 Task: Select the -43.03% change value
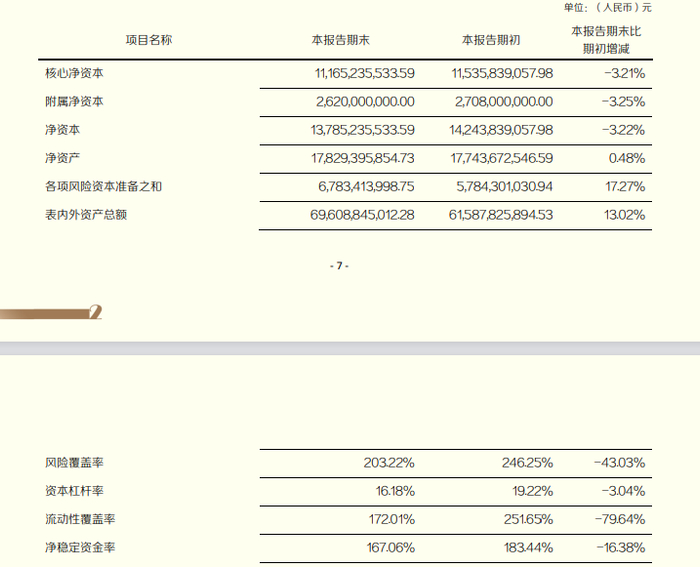(x=620, y=463)
